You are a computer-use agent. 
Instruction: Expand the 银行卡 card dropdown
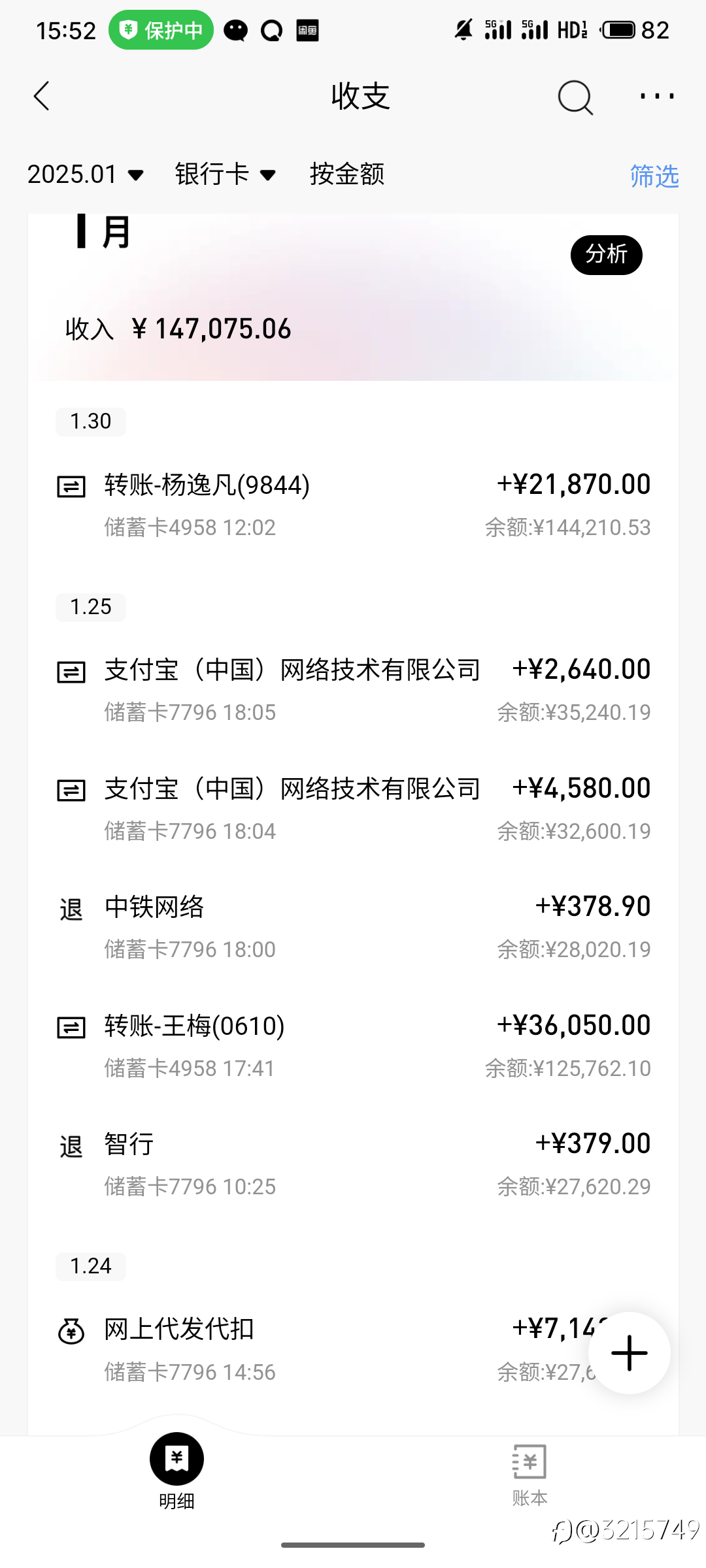coord(225,174)
